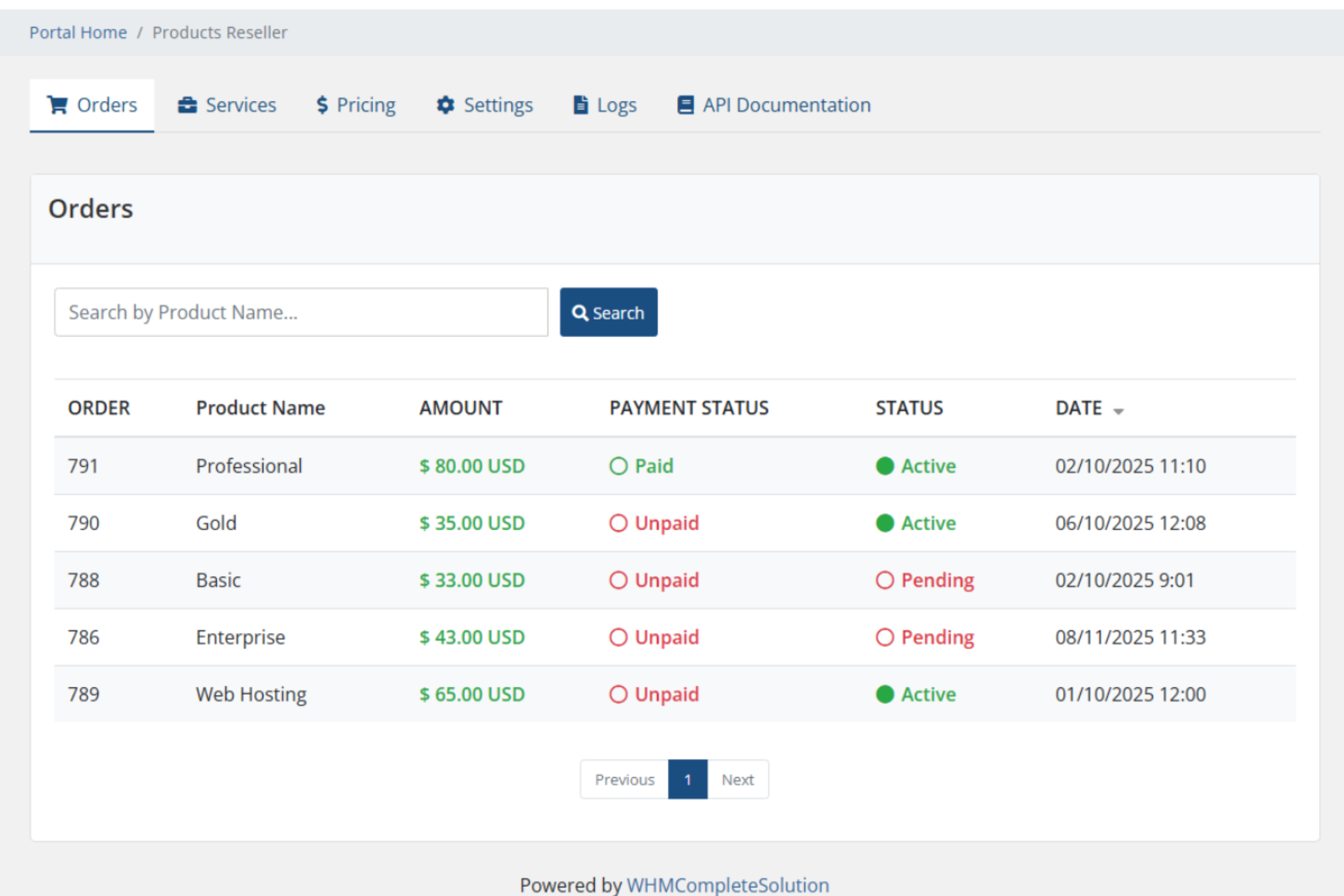
Task: Focus the Search by Product Name field
Action: [x=301, y=312]
